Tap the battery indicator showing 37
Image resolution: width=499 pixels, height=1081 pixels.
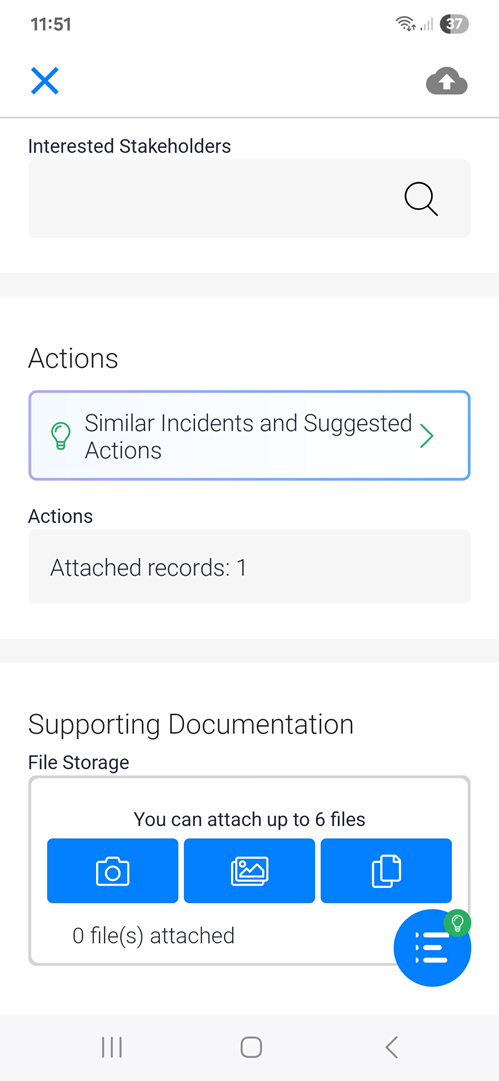click(456, 24)
